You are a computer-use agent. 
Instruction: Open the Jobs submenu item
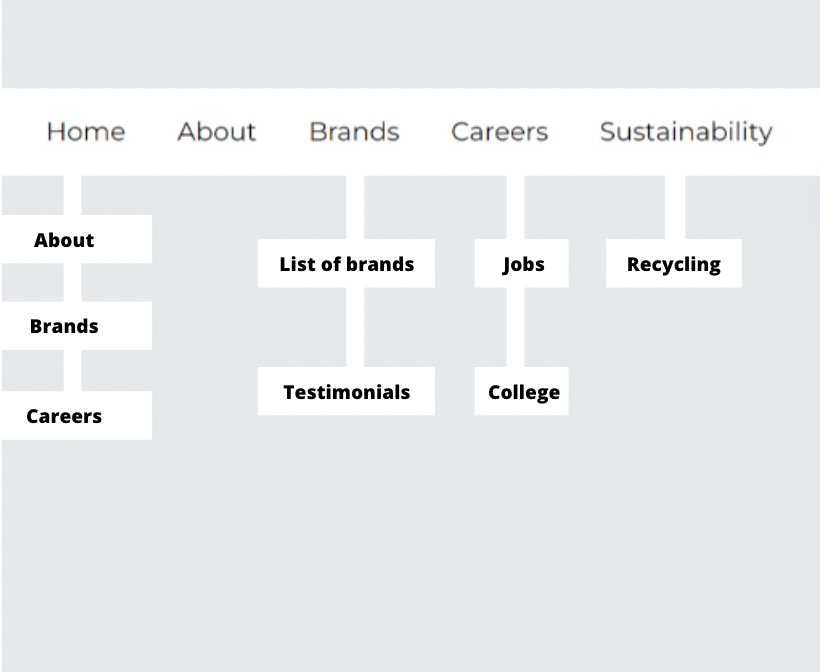(x=521, y=264)
